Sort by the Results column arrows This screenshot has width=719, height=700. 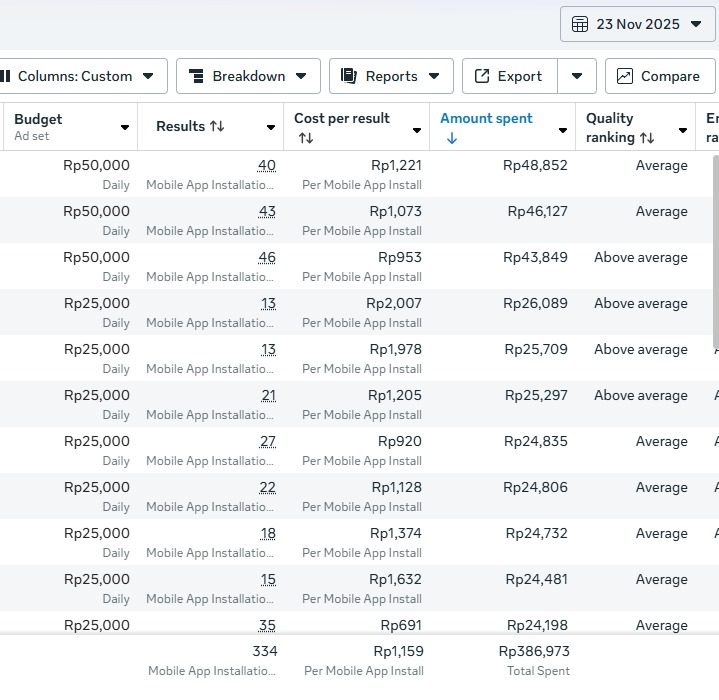pos(216,127)
